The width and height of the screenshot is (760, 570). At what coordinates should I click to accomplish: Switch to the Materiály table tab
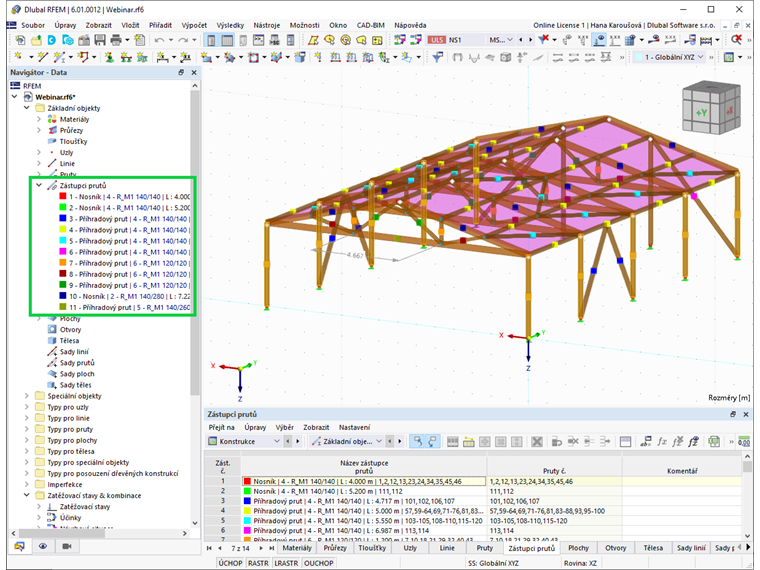(297, 548)
